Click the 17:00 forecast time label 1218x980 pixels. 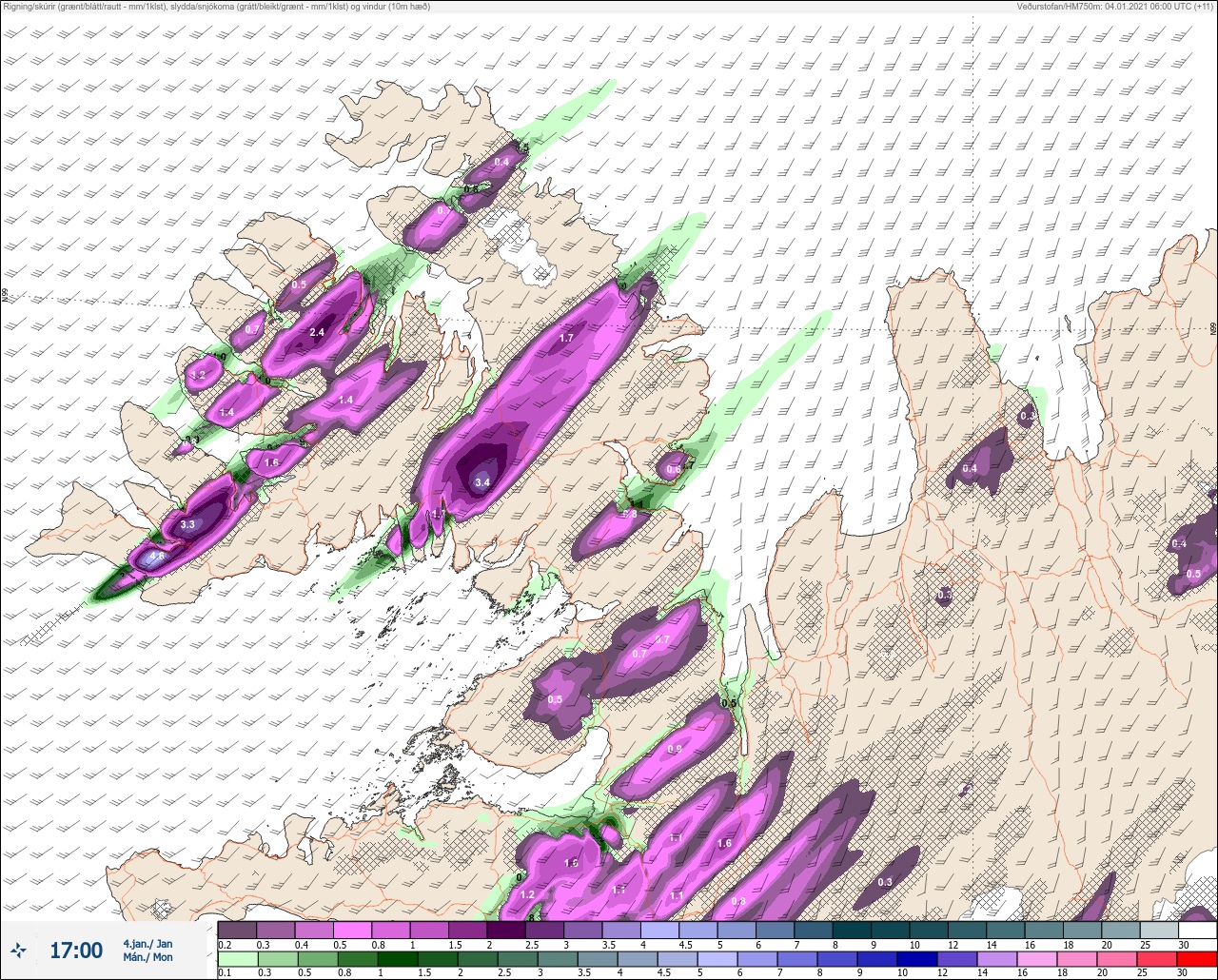pos(76,950)
